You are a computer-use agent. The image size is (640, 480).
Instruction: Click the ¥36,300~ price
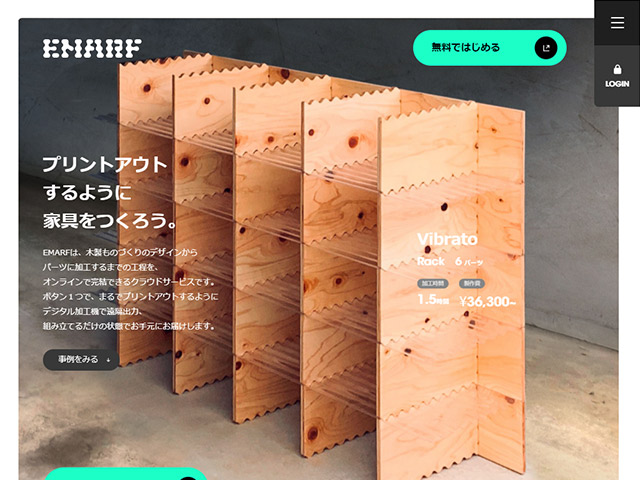487,302
